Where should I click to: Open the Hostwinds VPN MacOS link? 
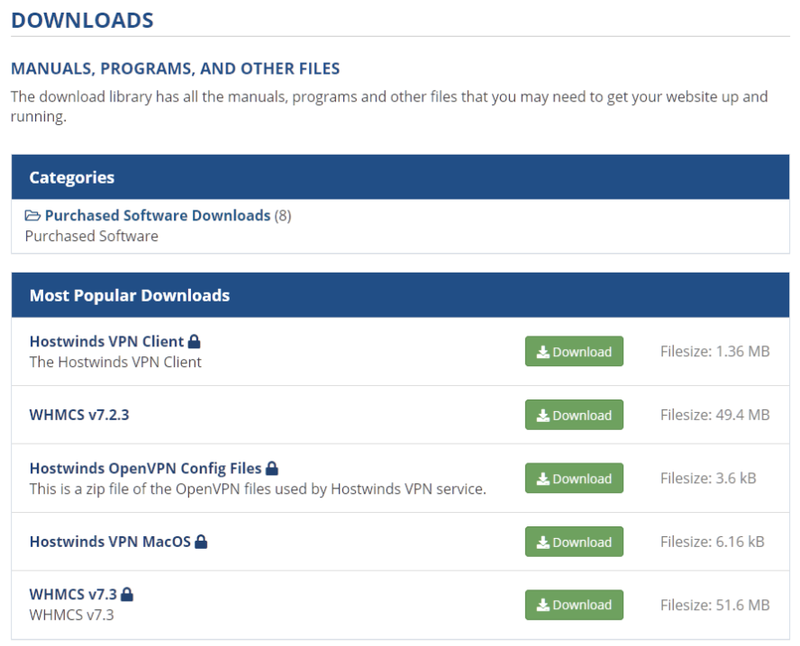point(110,541)
